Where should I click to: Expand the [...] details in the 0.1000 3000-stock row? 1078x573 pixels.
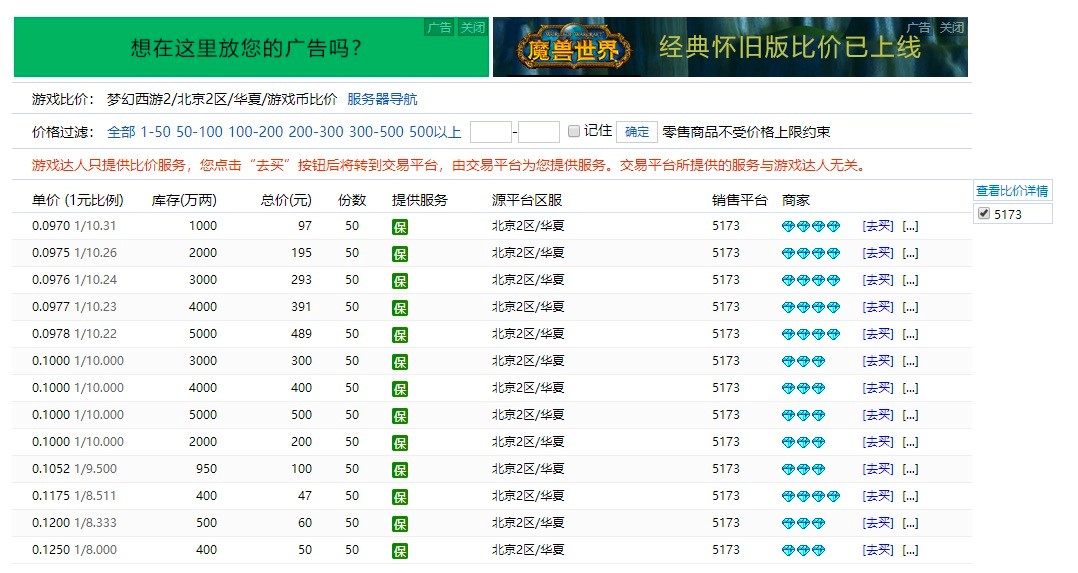pos(910,361)
